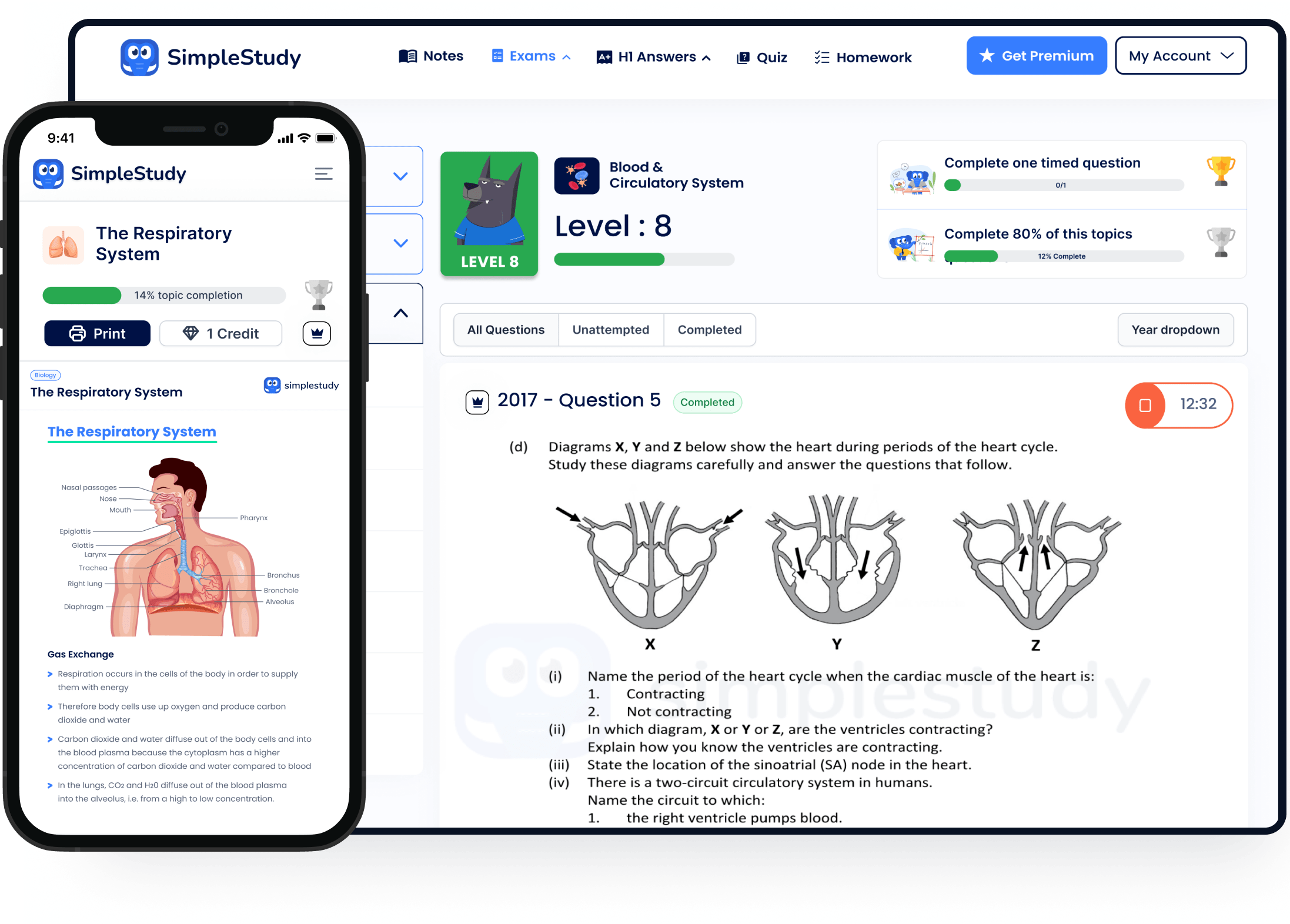This screenshot has width=1290, height=924.
Task: Click the 1 Credit button
Action: pos(220,333)
